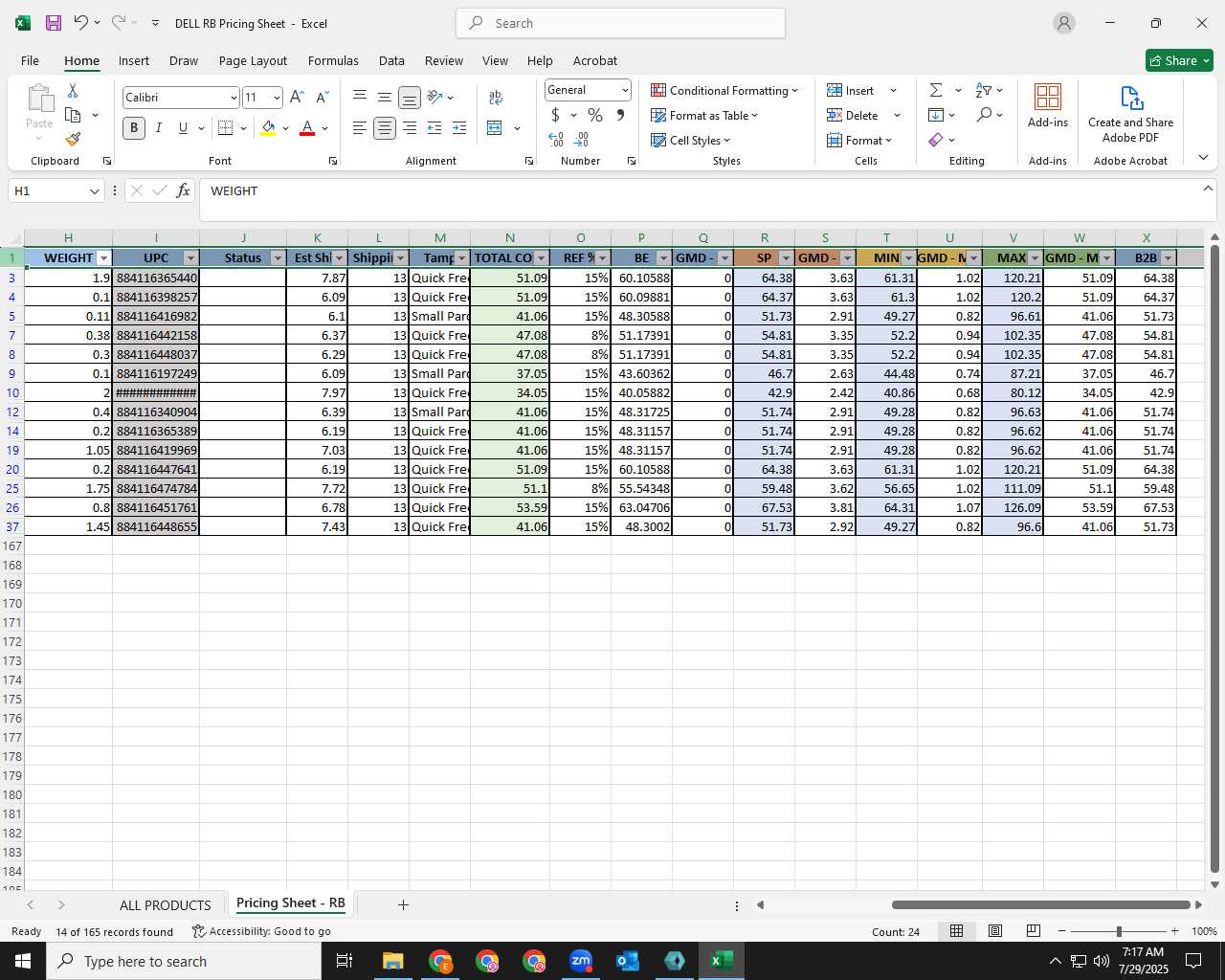Screen dimensions: 1225x980
Task: Open the Add-ins gallery
Action: click(x=1048, y=105)
